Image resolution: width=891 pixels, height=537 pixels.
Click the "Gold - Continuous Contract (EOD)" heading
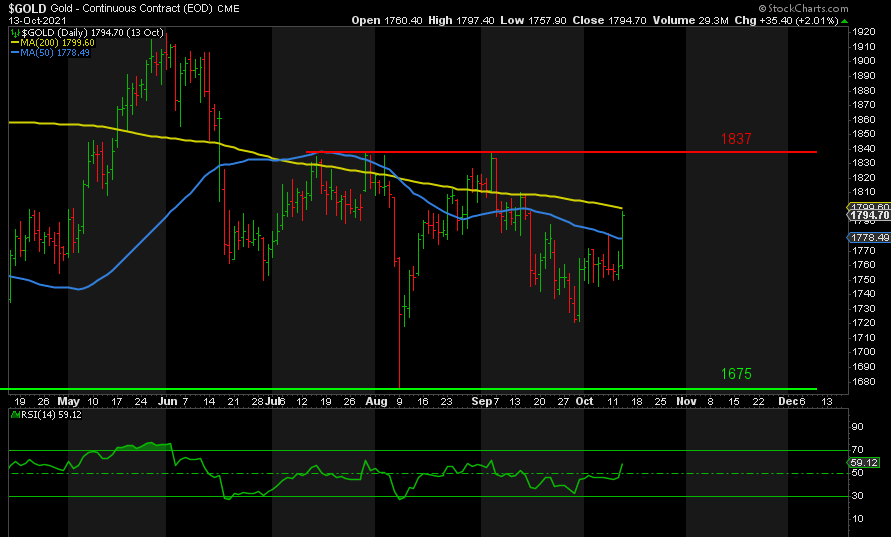(131, 9)
